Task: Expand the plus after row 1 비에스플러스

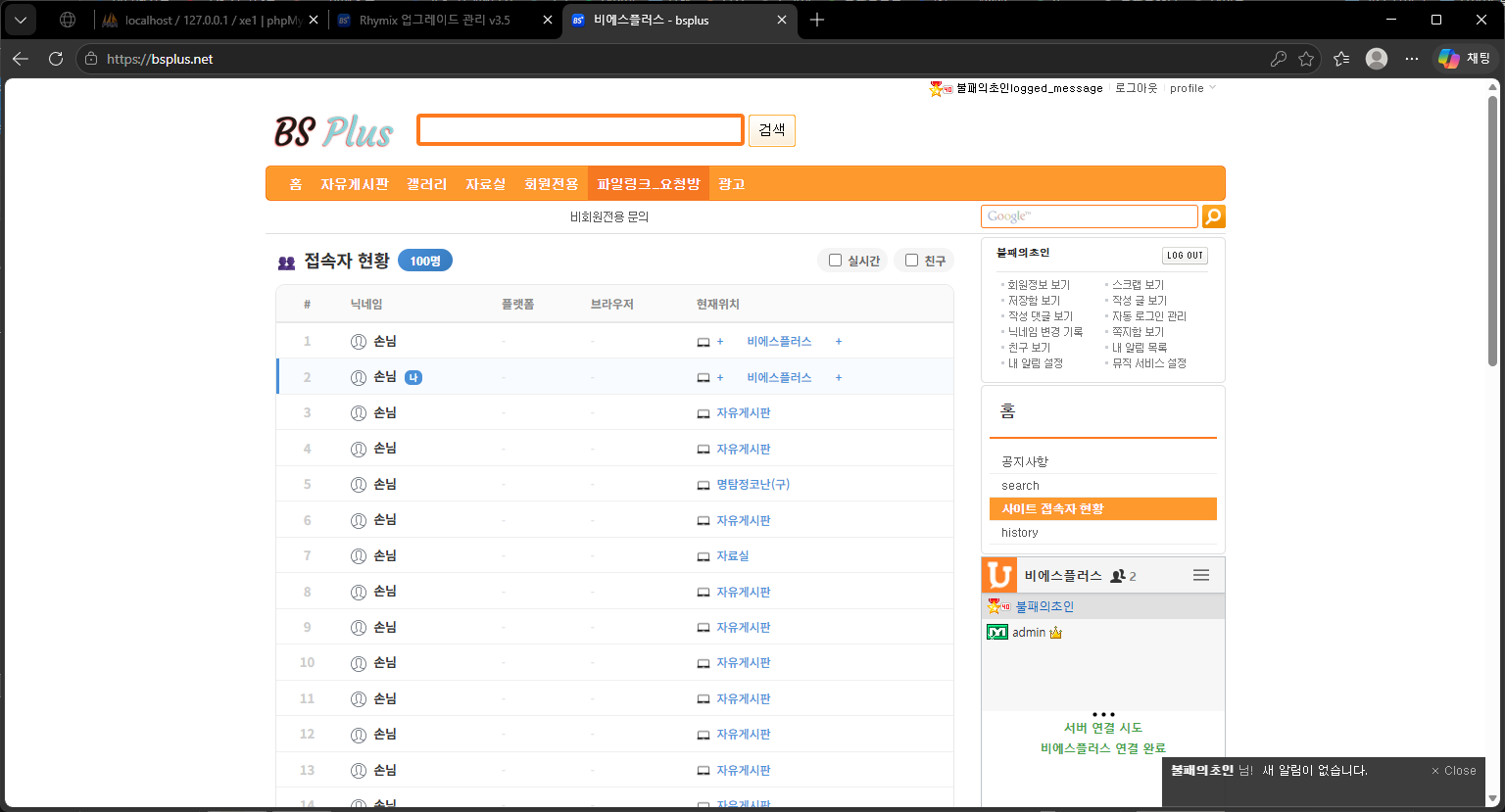Action: click(839, 342)
